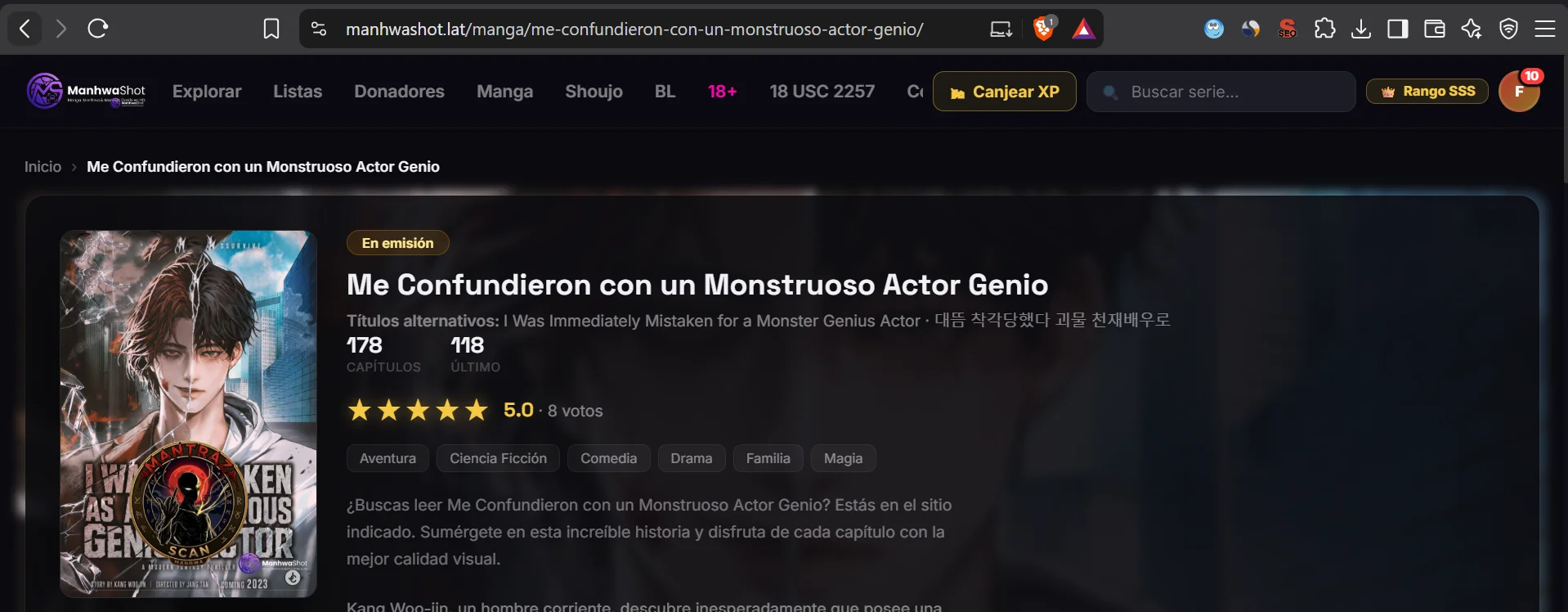
Task: Select the Familia genre tag
Action: [768, 458]
